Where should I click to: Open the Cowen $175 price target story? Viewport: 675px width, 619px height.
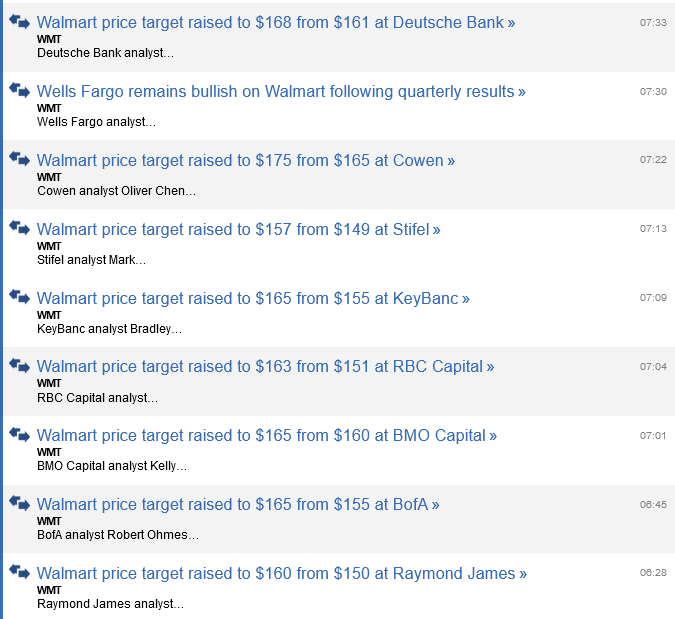pos(240,160)
